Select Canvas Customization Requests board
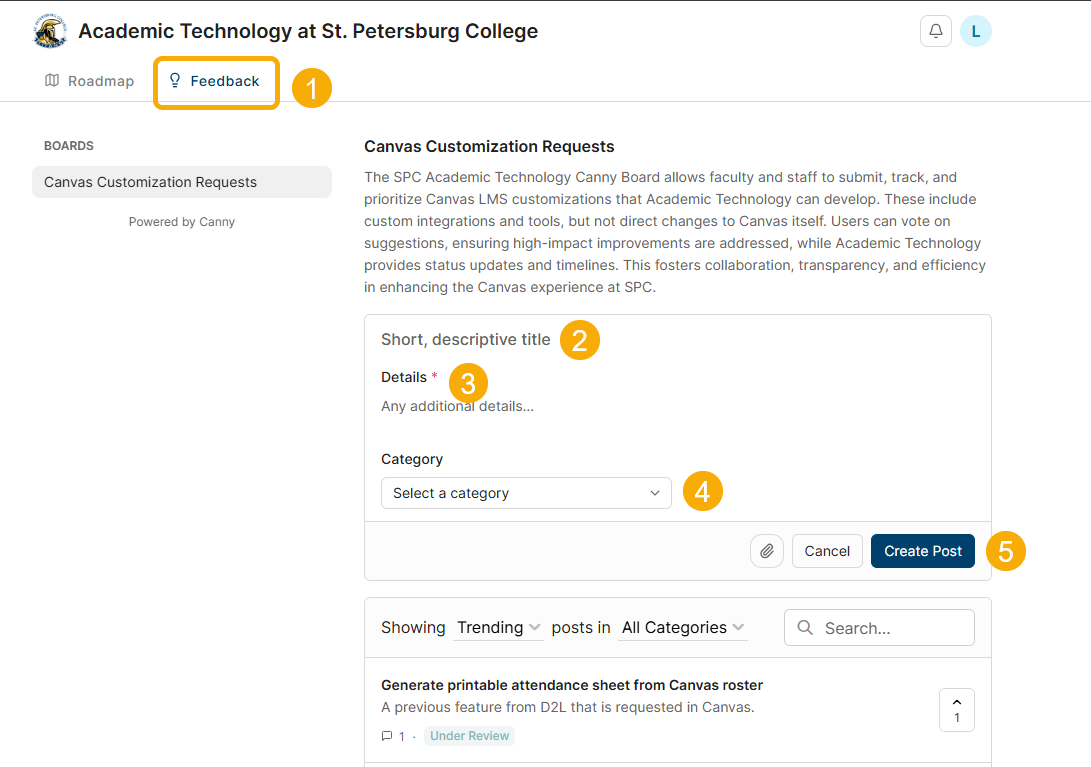The image size is (1091, 767). point(182,182)
